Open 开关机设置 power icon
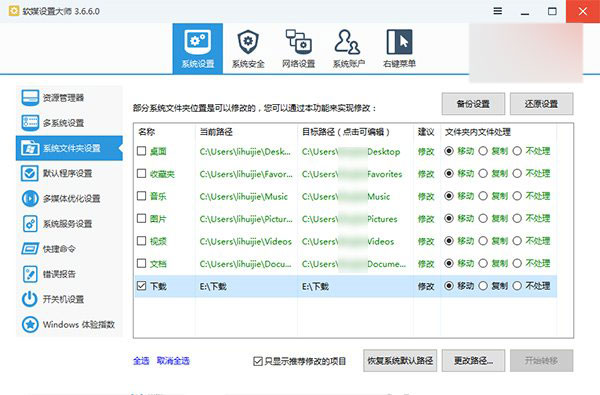Viewport: 600px width, 395px height. pyautogui.click(x=30, y=299)
